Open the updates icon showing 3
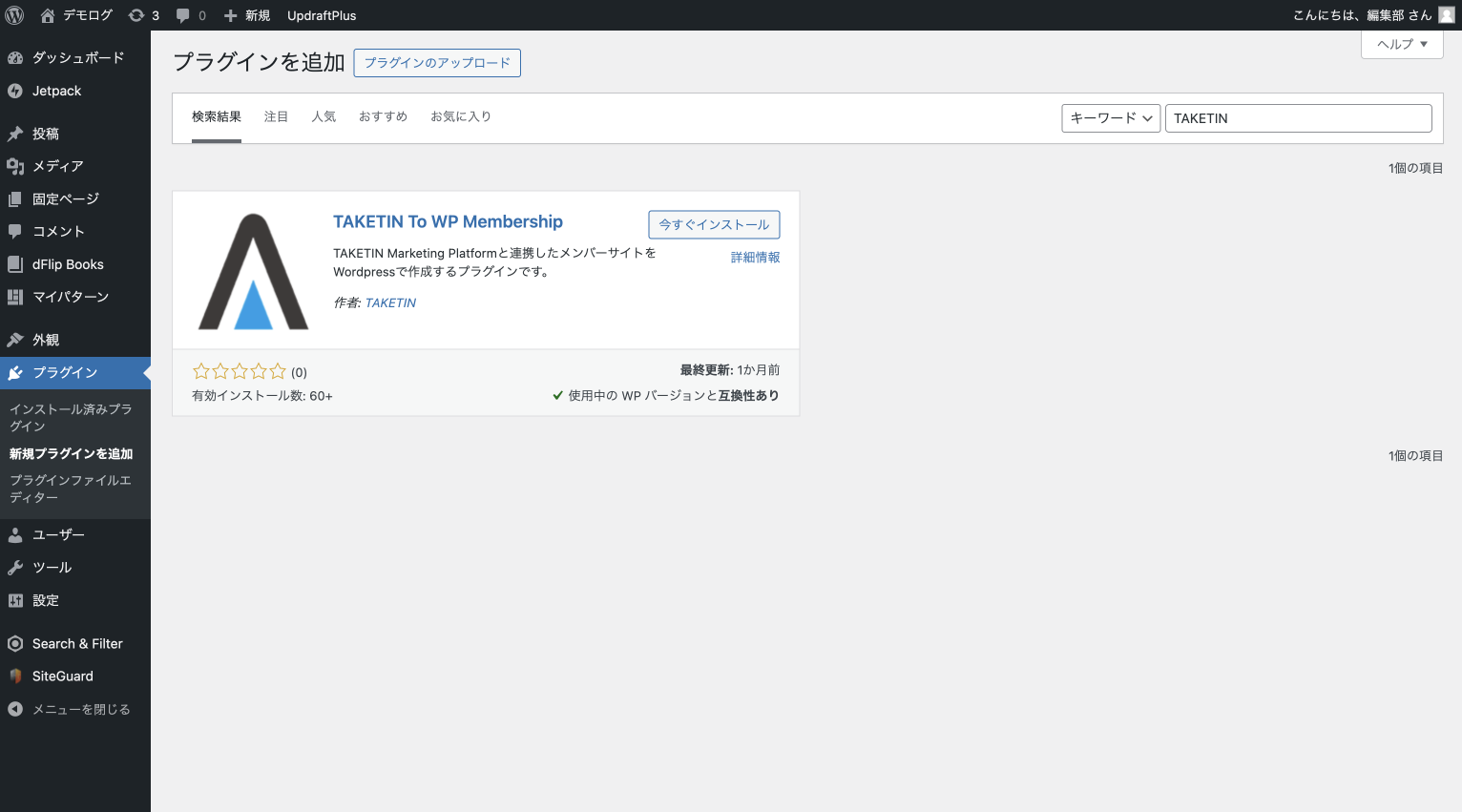Viewport: 1462px width, 812px height. [x=144, y=15]
